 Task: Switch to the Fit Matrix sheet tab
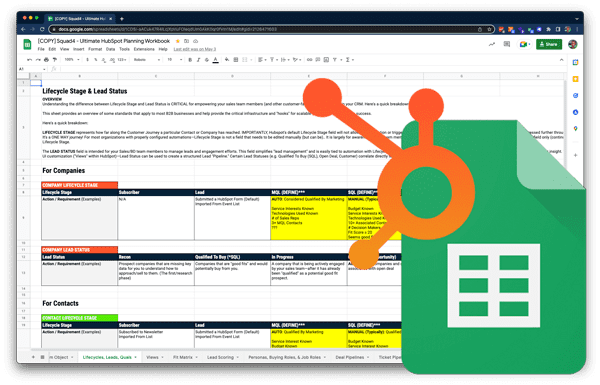[185, 357]
